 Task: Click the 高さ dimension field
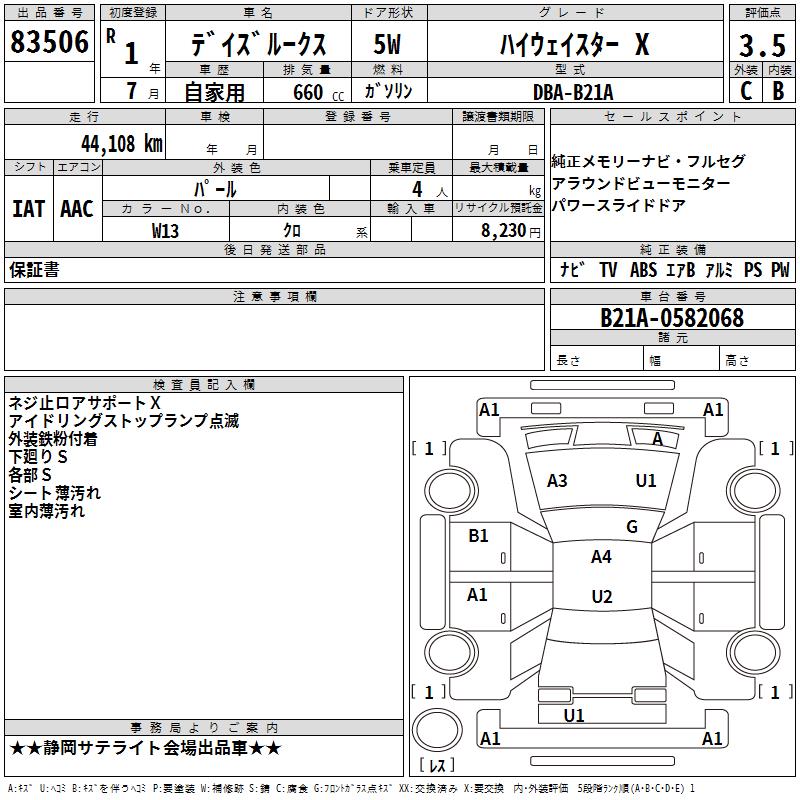coord(757,358)
